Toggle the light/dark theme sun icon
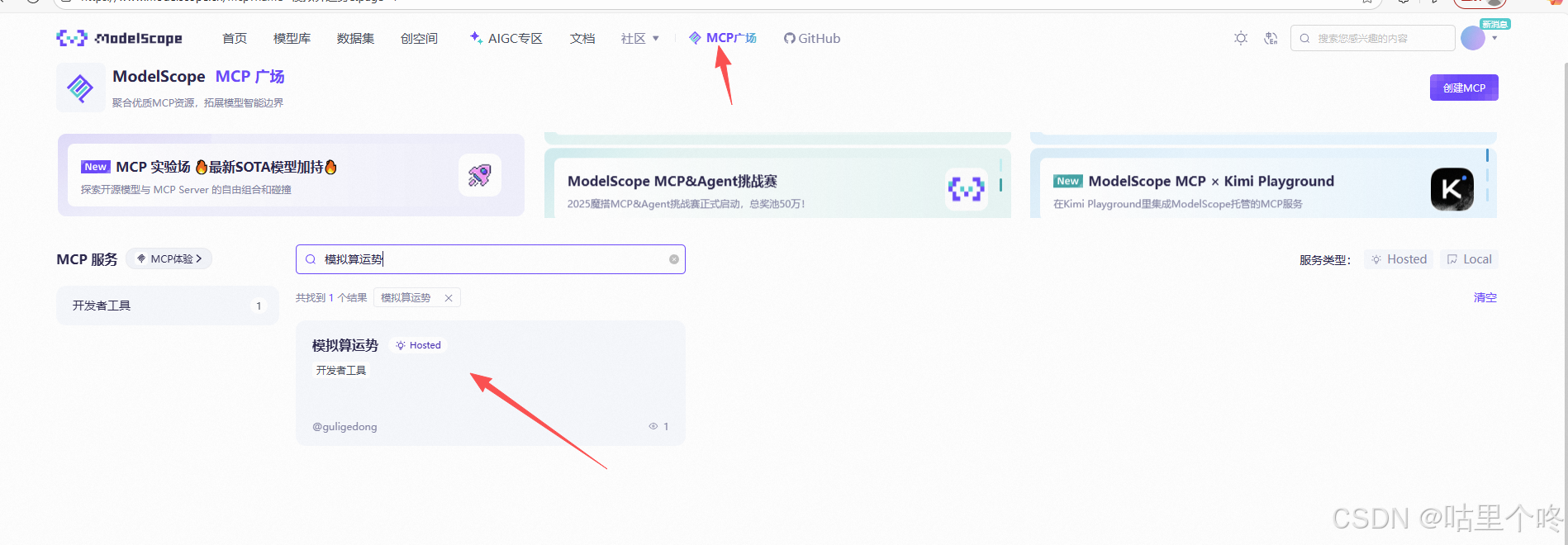The height and width of the screenshot is (545, 1568). coord(1241,38)
